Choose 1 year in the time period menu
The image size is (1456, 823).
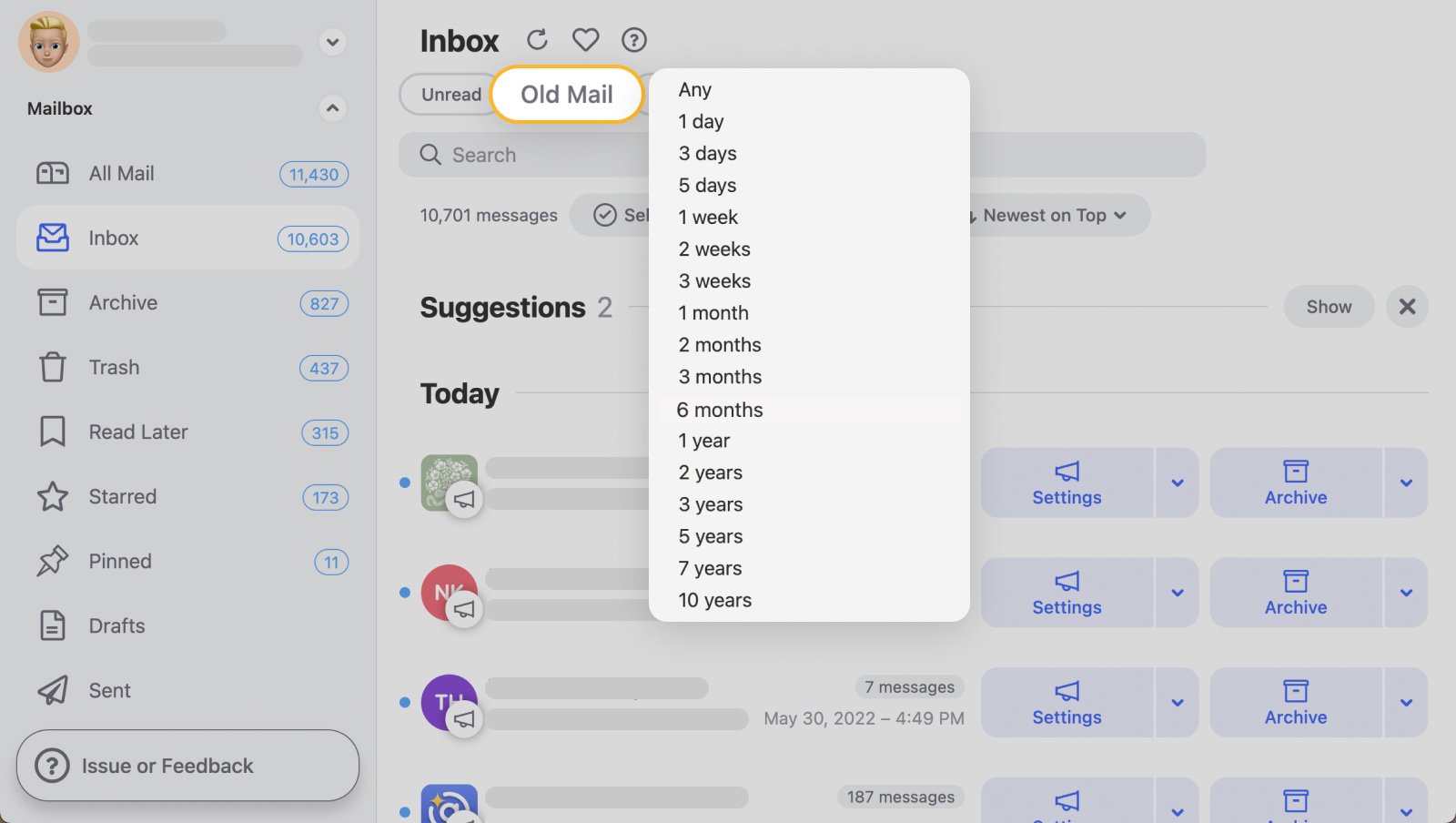click(x=703, y=441)
